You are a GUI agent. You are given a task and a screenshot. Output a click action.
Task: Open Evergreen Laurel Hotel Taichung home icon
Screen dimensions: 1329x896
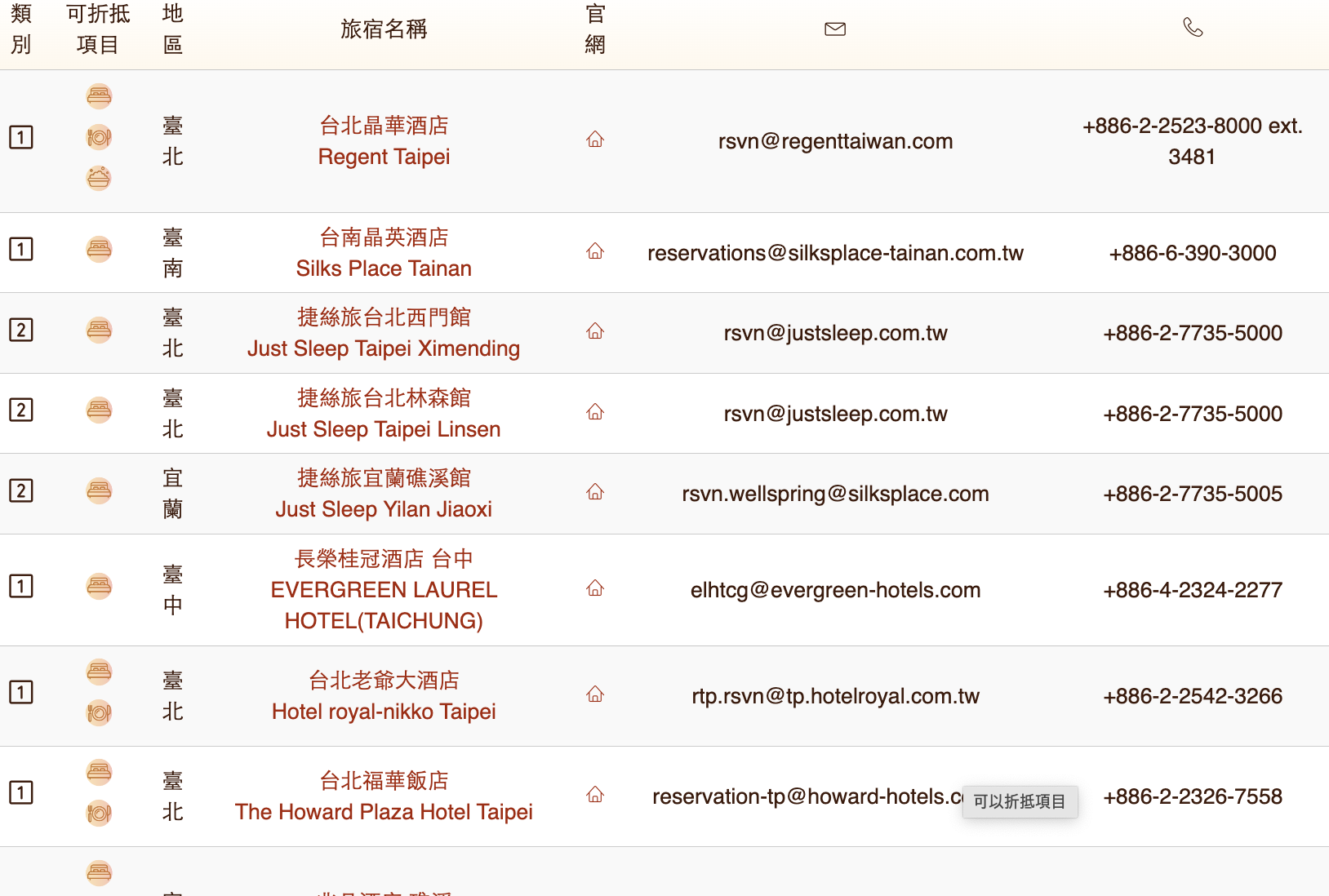(595, 588)
